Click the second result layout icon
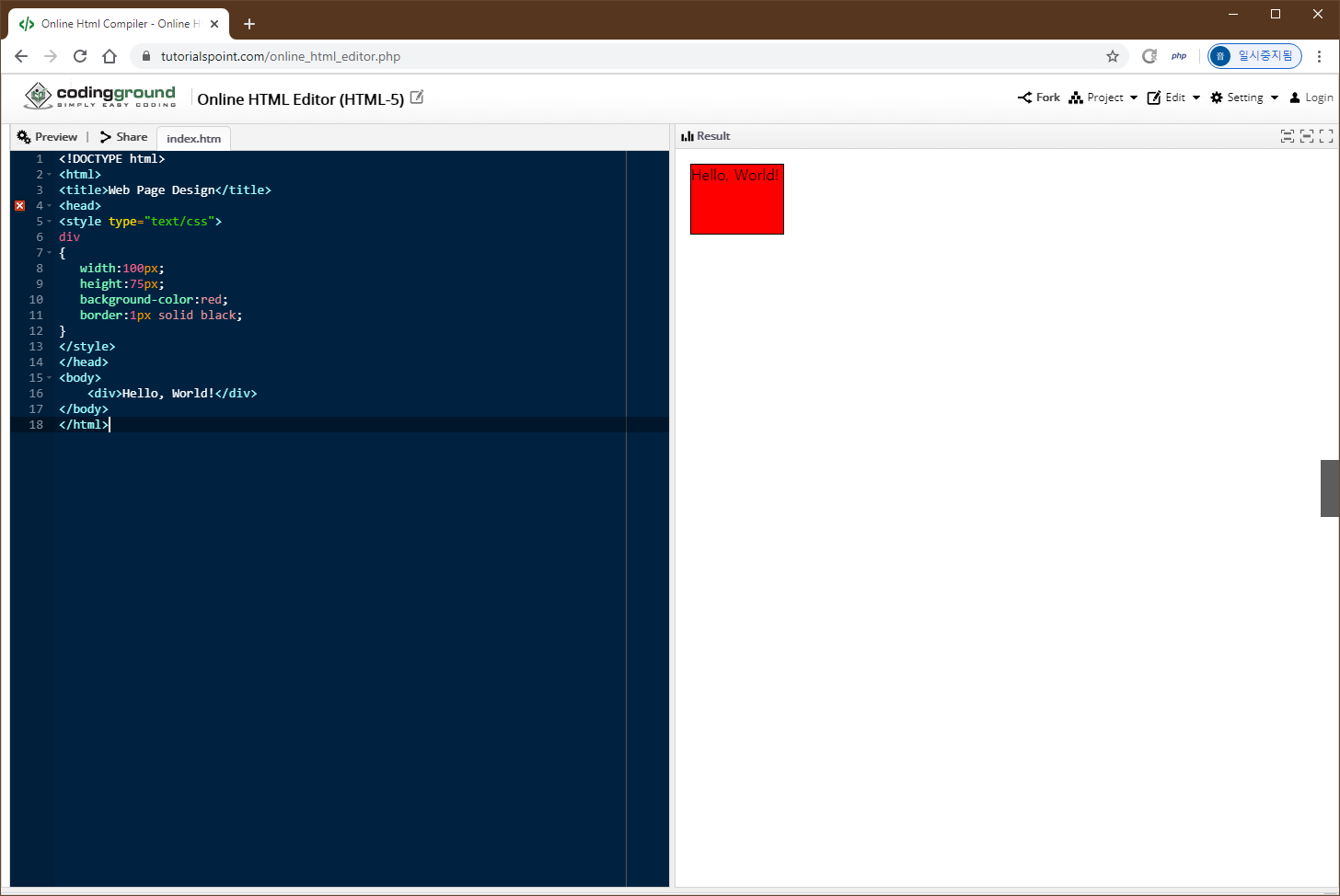This screenshot has height=896, width=1340. (1306, 136)
